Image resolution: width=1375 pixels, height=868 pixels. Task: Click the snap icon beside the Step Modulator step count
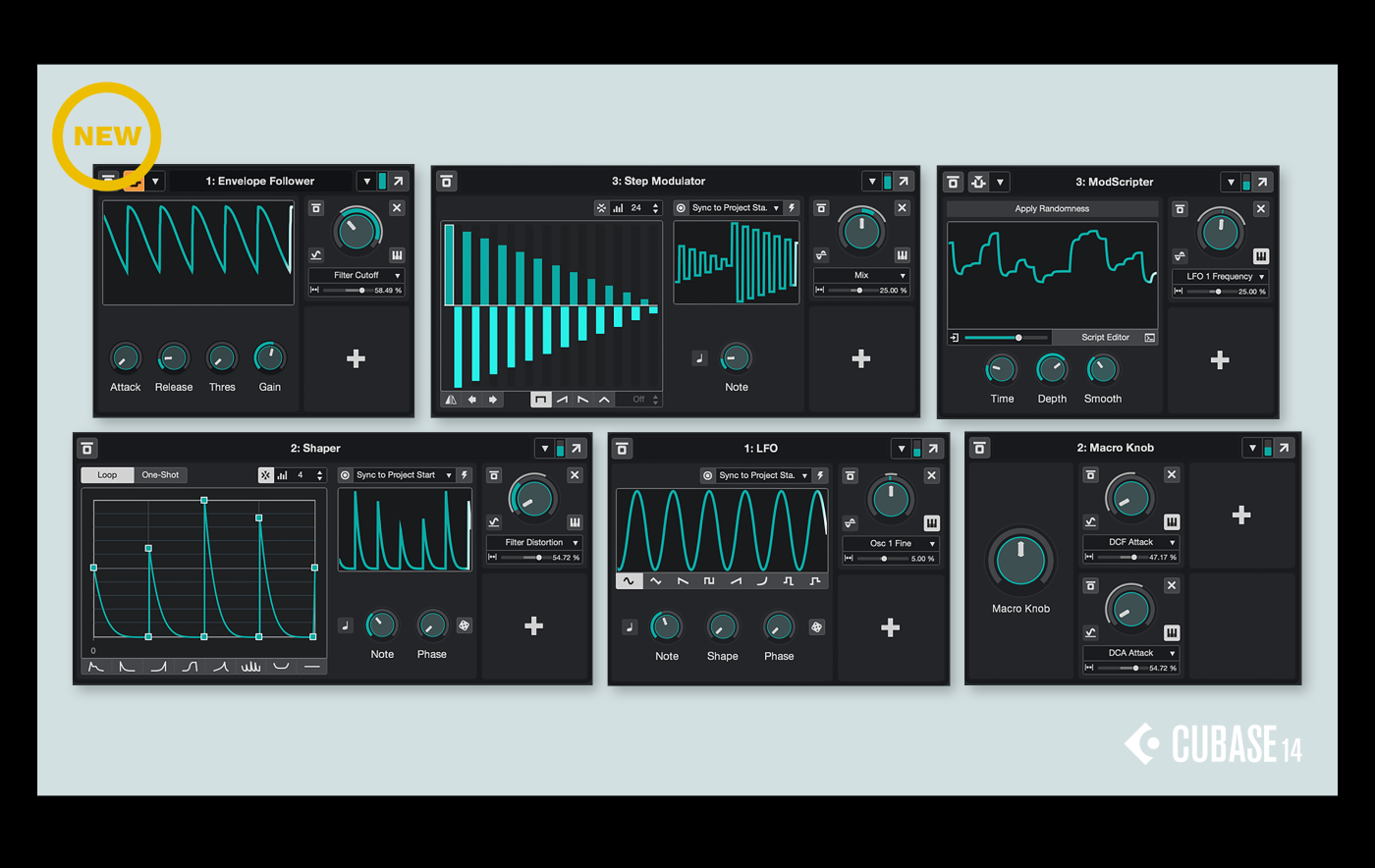(601, 208)
